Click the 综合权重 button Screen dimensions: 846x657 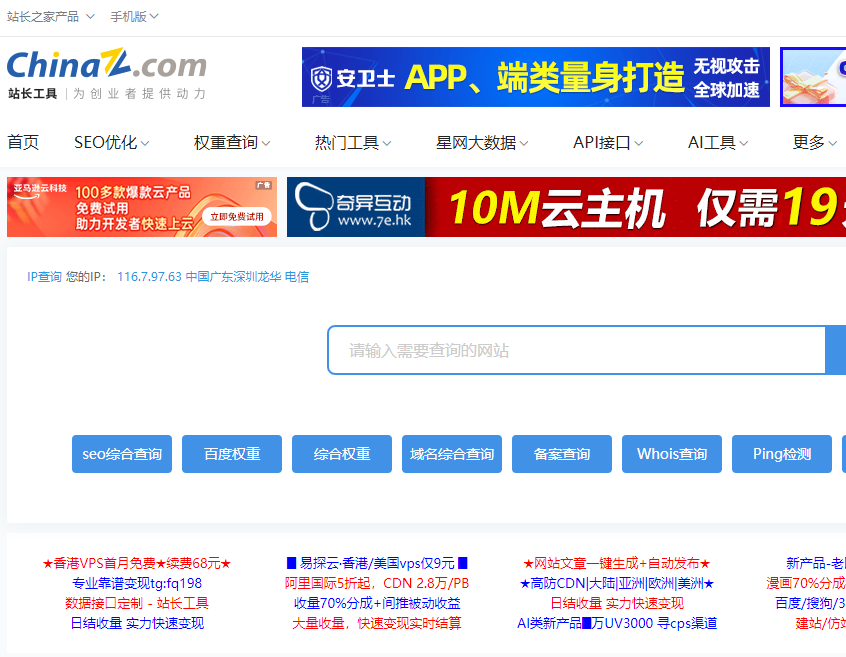[x=342, y=454]
